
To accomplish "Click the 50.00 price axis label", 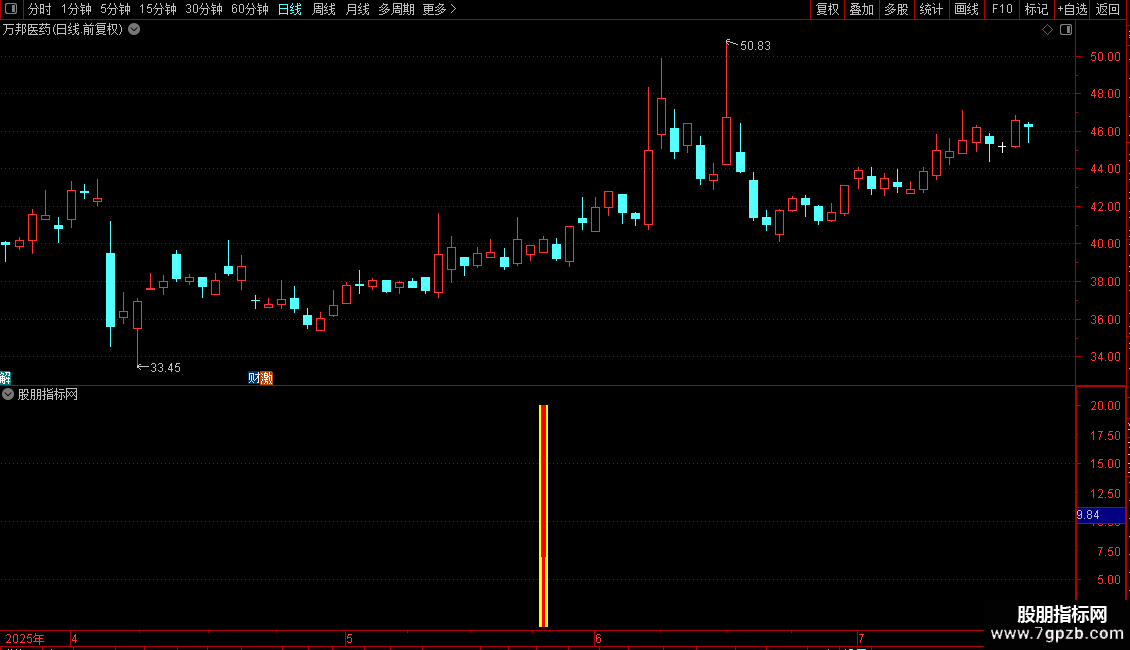I will point(1105,56).
